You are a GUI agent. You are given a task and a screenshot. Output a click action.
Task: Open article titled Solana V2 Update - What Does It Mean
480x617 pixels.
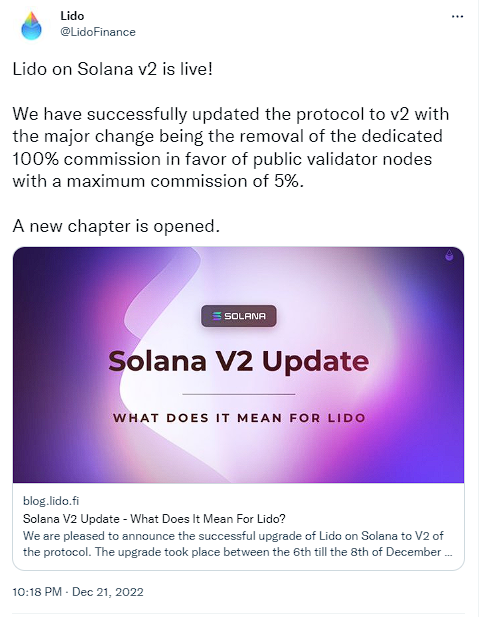point(154,519)
